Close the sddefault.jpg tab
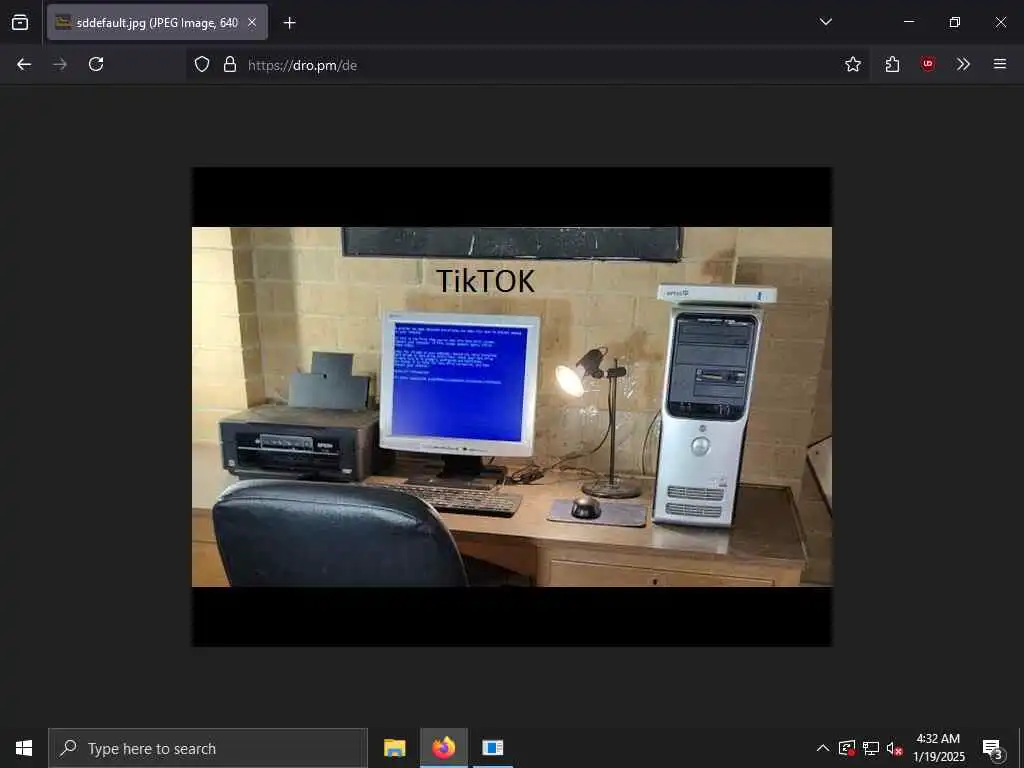Image resolution: width=1024 pixels, height=768 pixels. (252, 23)
